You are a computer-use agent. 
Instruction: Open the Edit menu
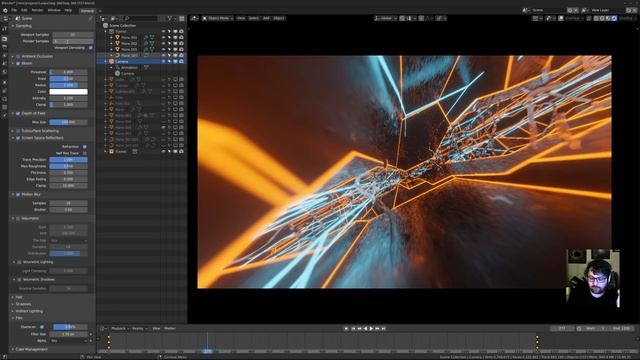[x=24, y=10]
